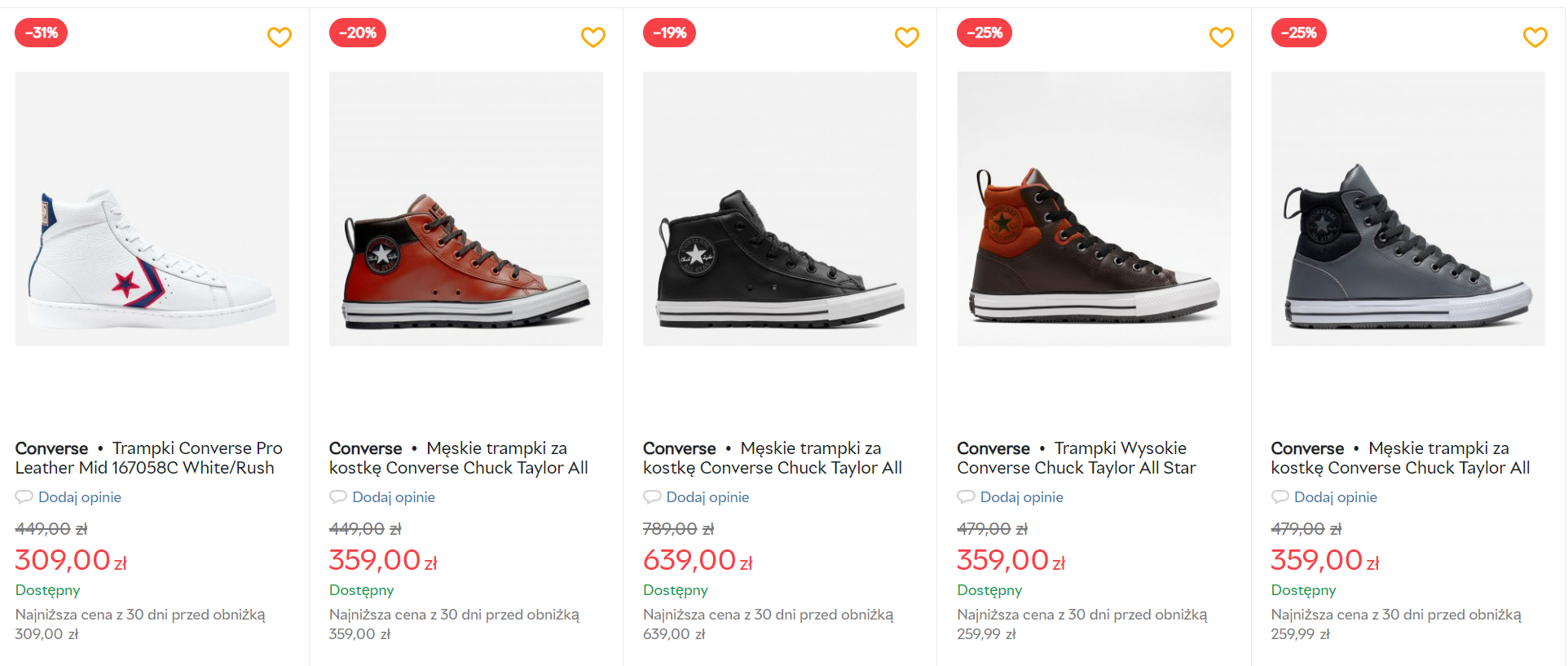Screen dimensions: 1568x666
Task: Click the black leather sneaker photo
Action: (779, 209)
